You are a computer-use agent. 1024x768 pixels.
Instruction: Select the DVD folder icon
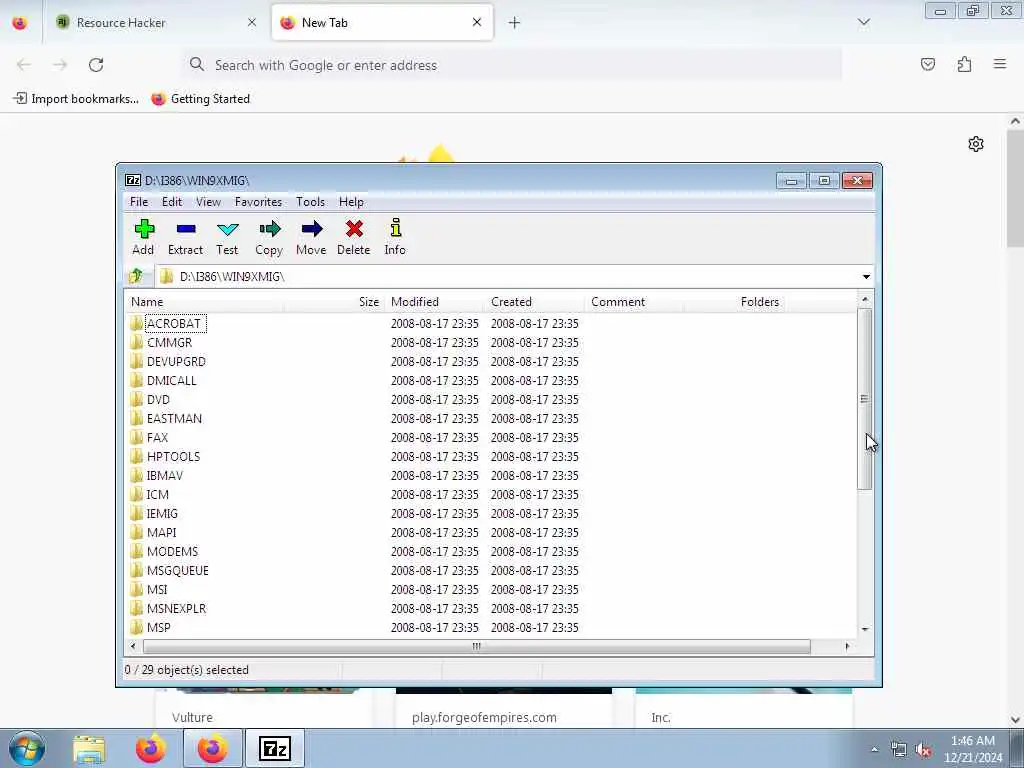click(136, 399)
